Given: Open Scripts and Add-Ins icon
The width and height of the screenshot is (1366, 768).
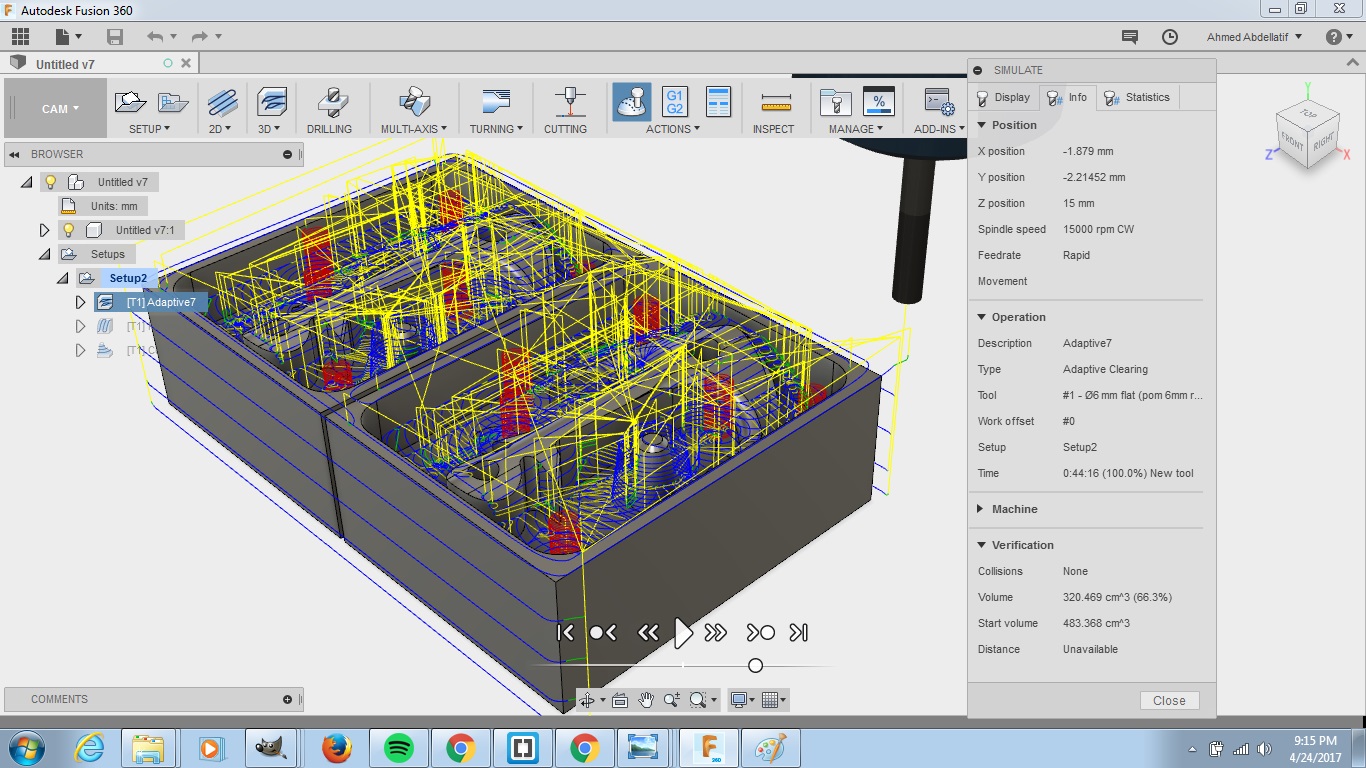Looking at the screenshot, I should 939,102.
